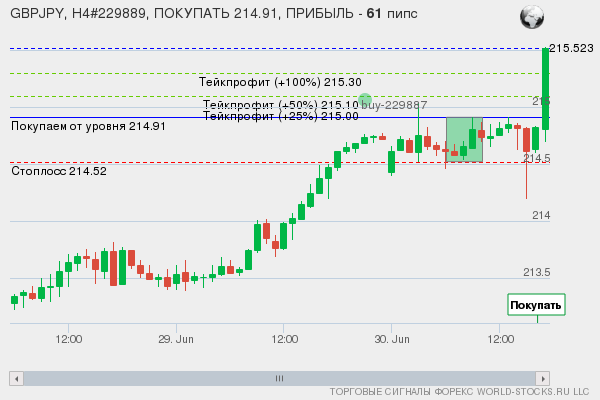
Task: Click the buy-229887 text label
Action: pos(394,105)
